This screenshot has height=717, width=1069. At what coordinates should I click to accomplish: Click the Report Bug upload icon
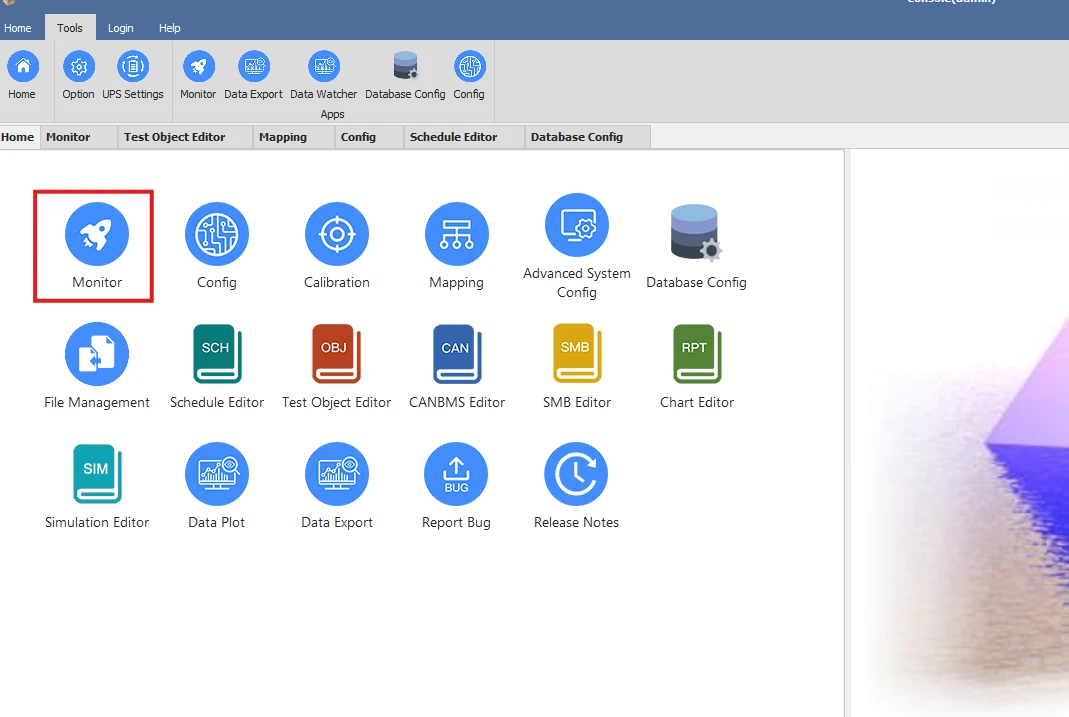(456, 474)
